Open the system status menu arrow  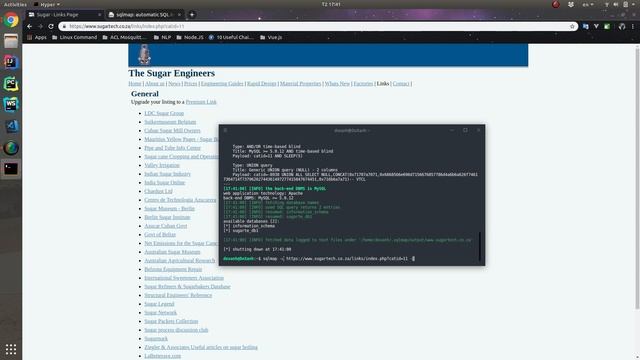click(634, 4)
